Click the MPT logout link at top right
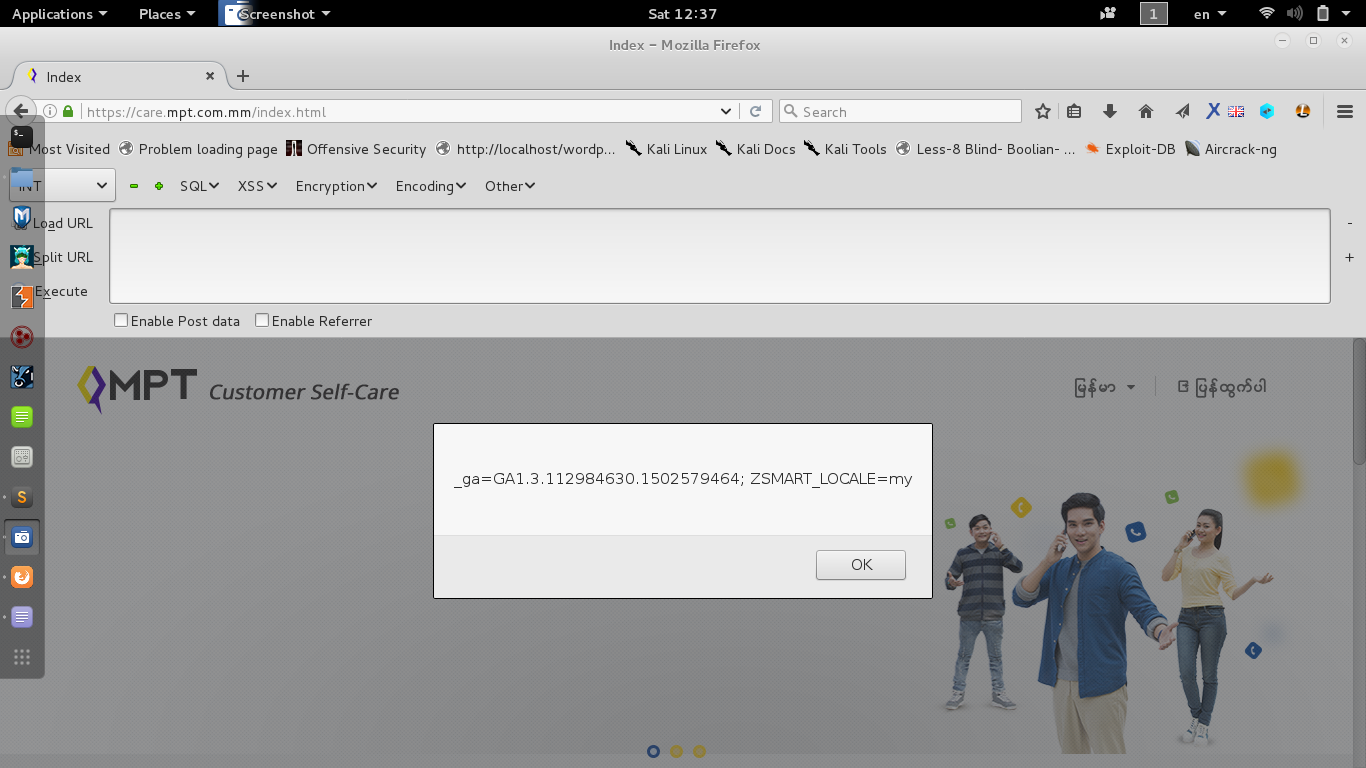 [1222, 387]
